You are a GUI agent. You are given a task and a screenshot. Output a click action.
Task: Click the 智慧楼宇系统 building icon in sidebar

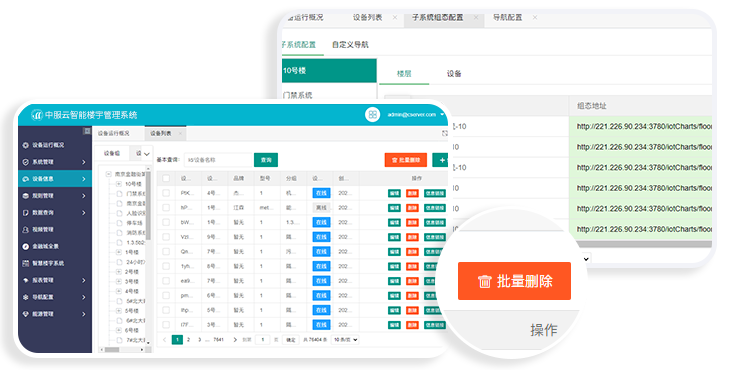tap(26, 263)
